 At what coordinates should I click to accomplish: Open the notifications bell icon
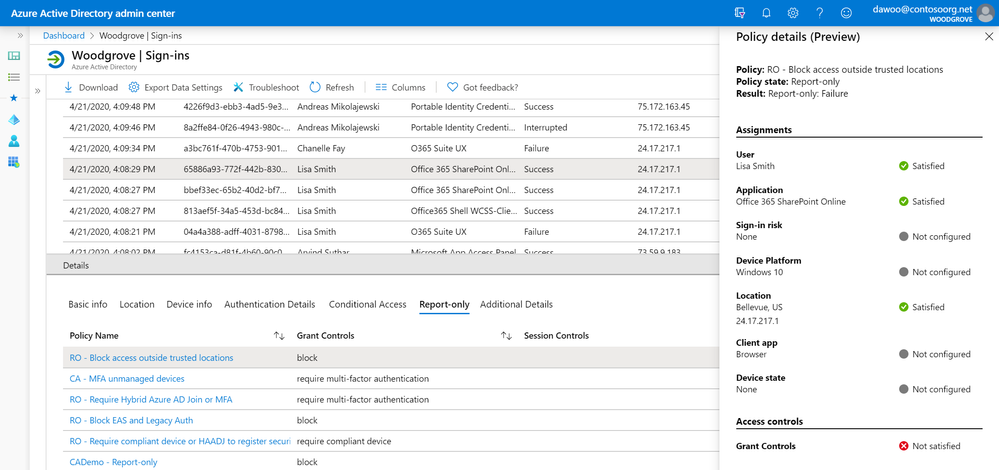click(x=766, y=13)
